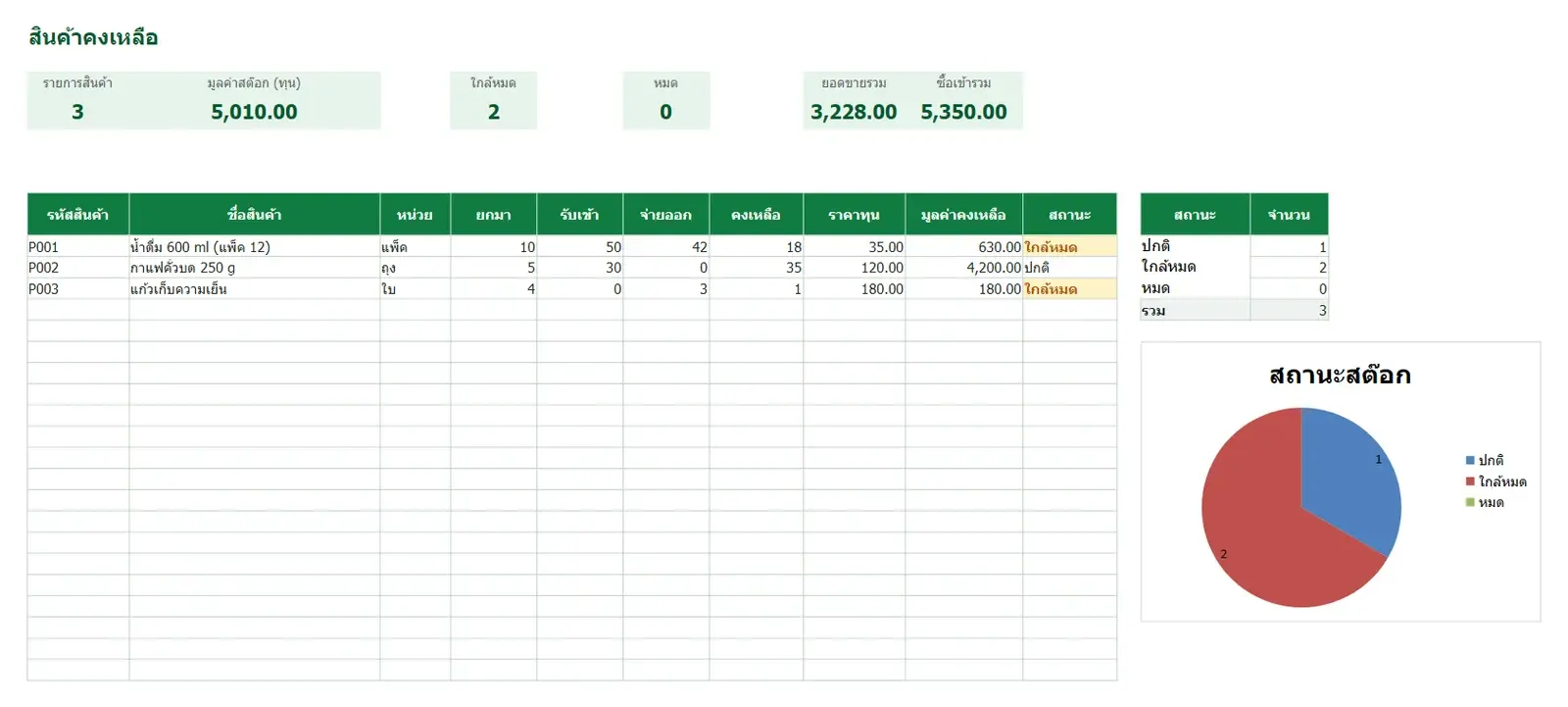The height and width of the screenshot is (707, 1568).
Task: Click the รหัสสินค้า column header
Action: pos(78,214)
